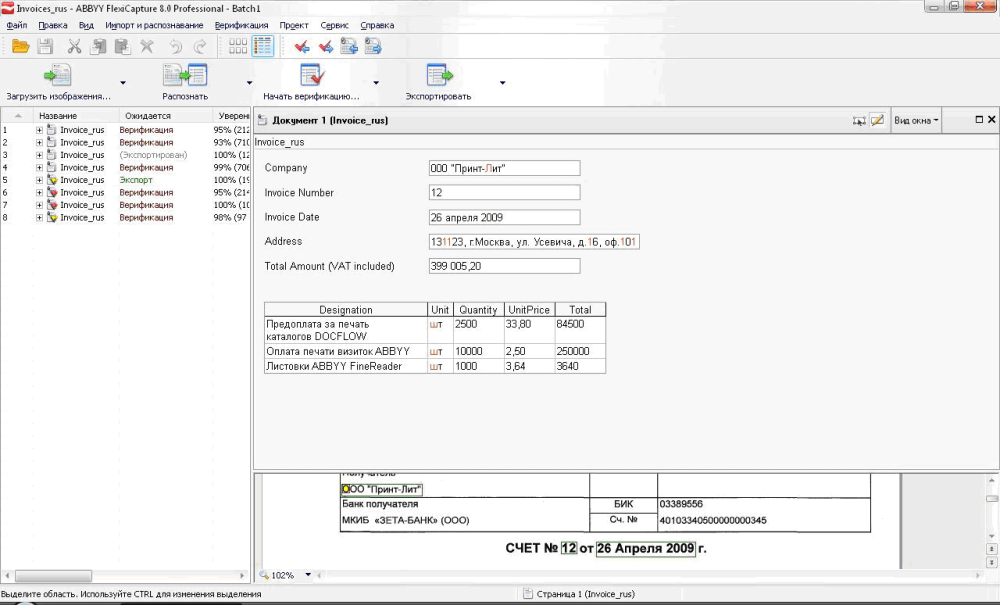The image size is (1000, 605).
Task: Open the Сервис menu
Action: (x=335, y=26)
